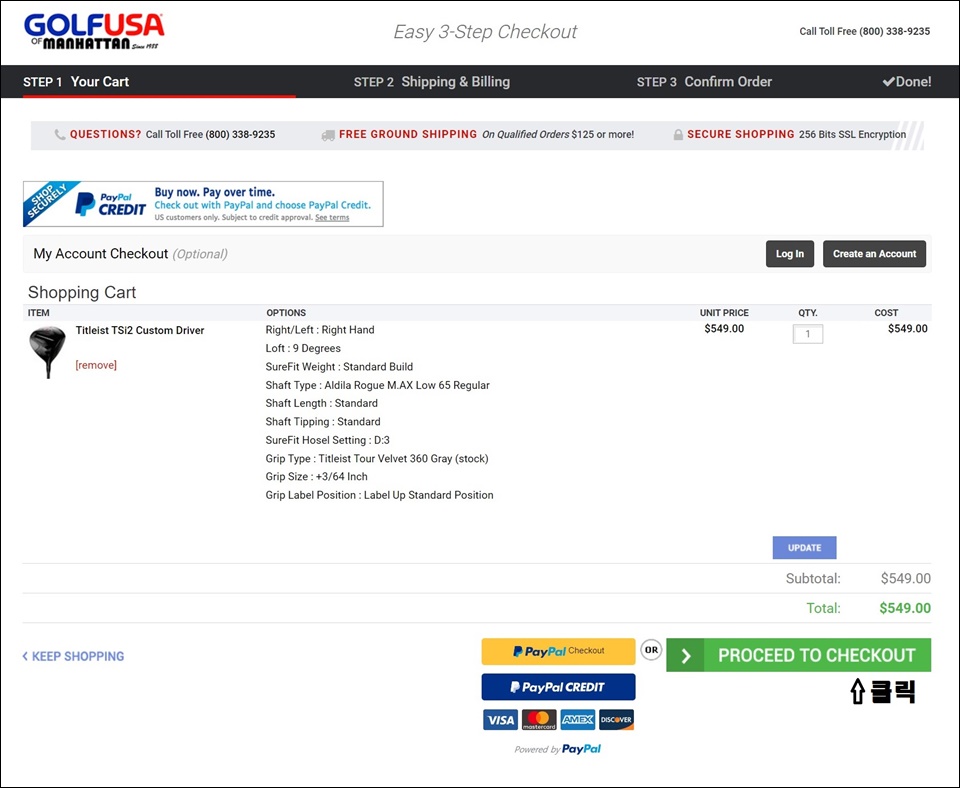Click the ITEM column header

(39, 313)
